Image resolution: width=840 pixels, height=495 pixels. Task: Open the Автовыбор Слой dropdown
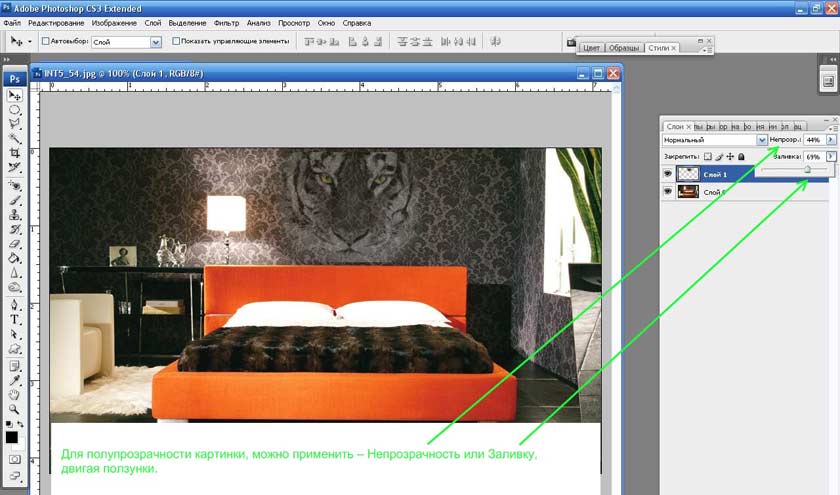155,42
